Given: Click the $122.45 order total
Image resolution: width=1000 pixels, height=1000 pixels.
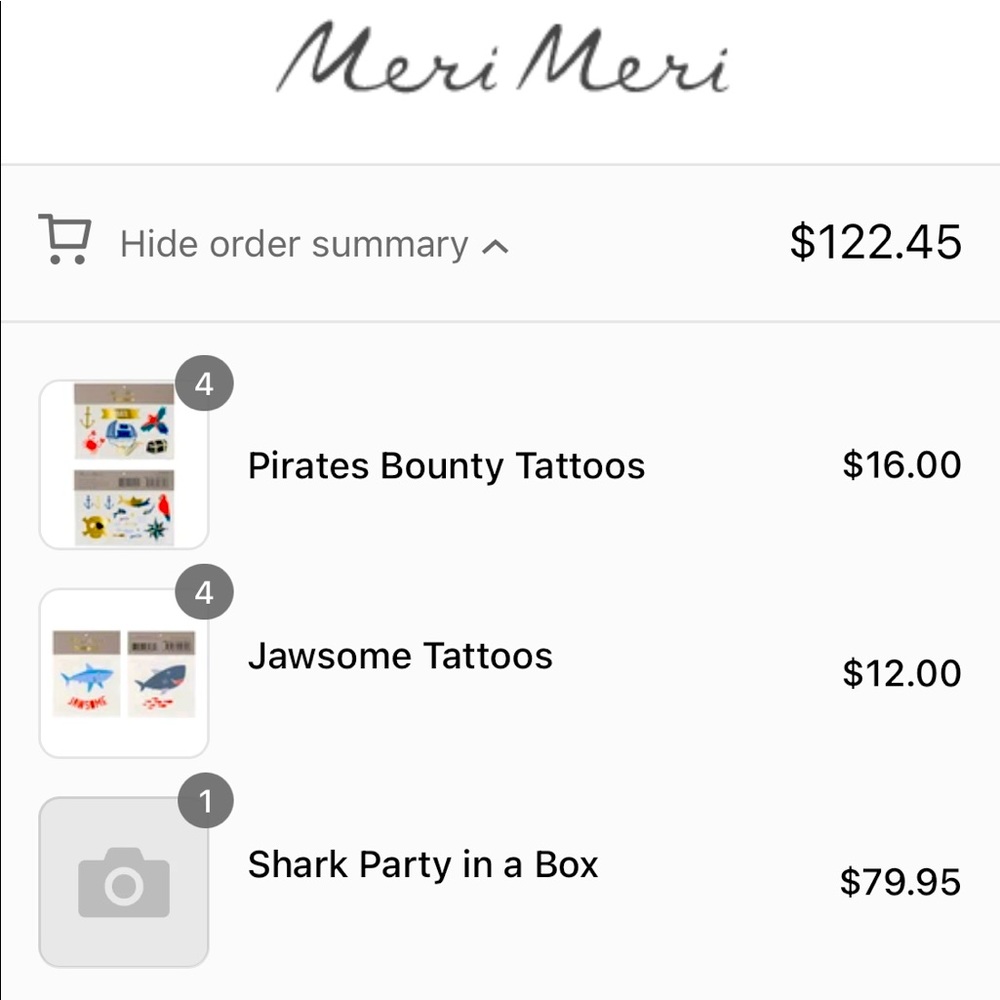Looking at the screenshot, I should click(877, 241).
